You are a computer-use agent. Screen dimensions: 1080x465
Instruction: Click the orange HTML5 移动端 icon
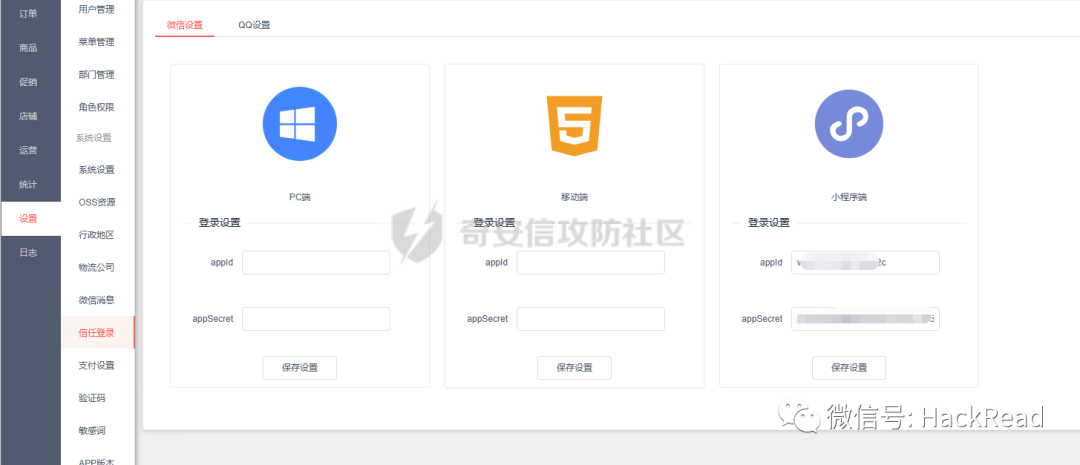pos(574,125)
